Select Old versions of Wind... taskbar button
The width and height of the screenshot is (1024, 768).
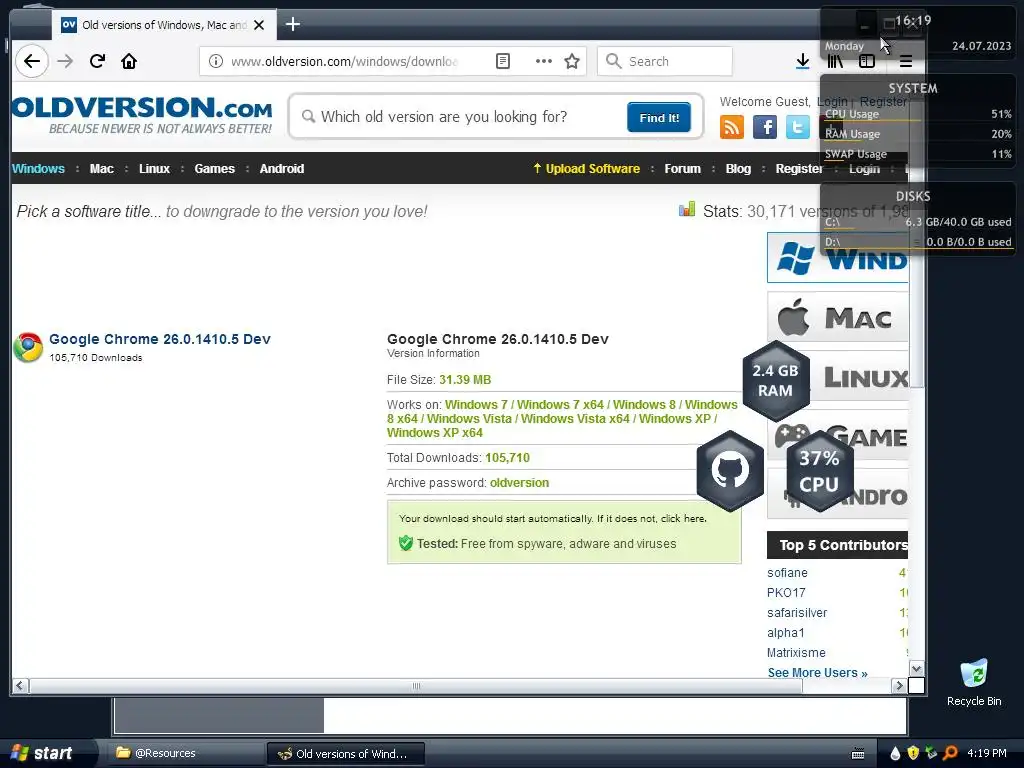pos(345,754)
